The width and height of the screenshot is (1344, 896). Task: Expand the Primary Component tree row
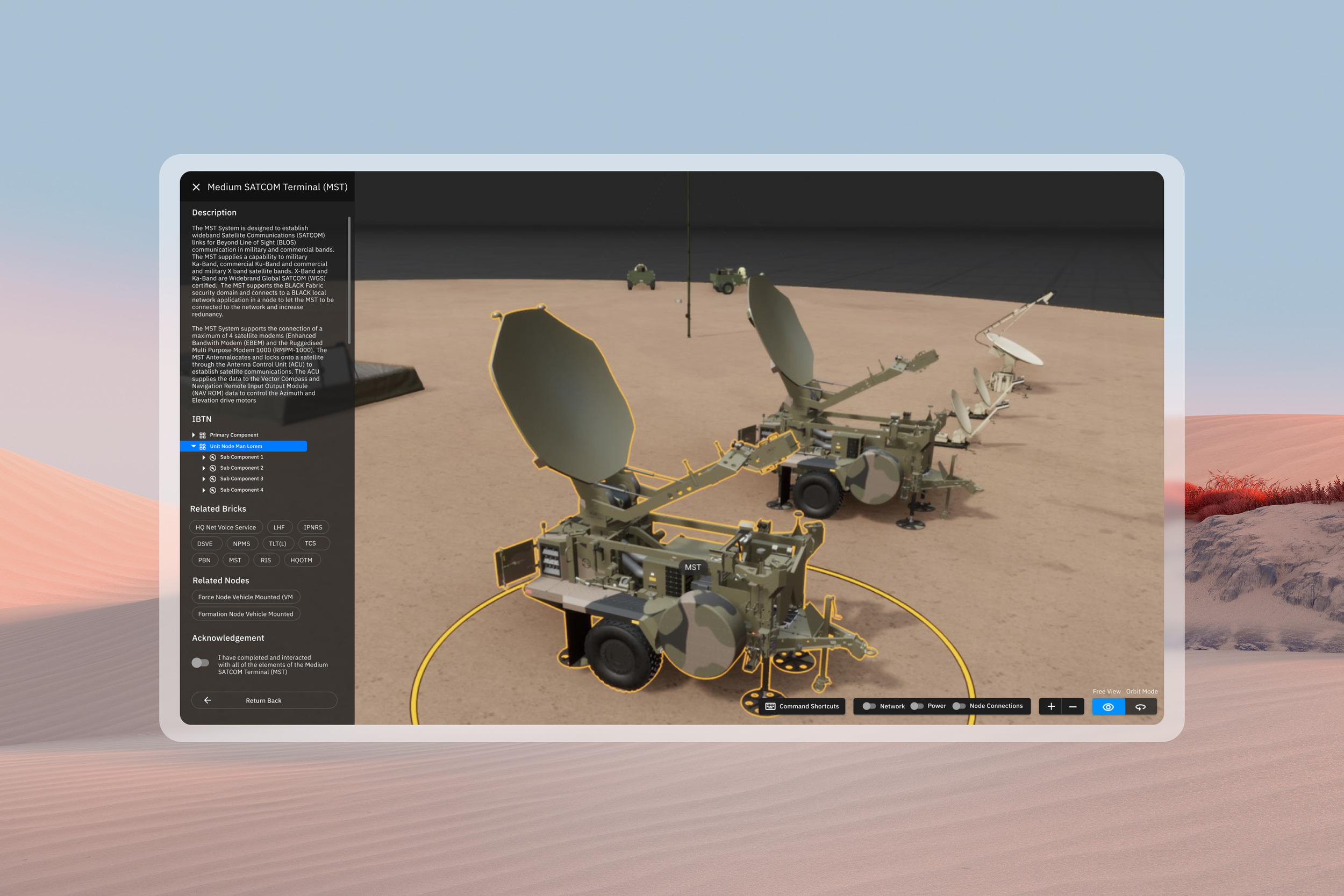pyautogui.click(x=193, y=435)
